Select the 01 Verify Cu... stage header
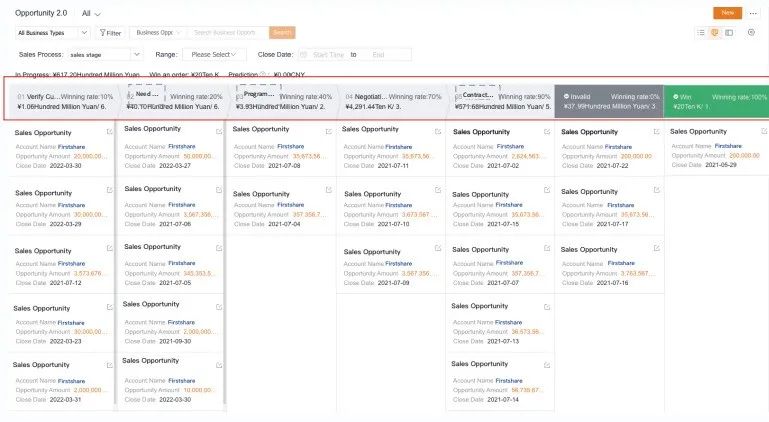The width and height of the screenshot is (769, 422). [64, 102]
